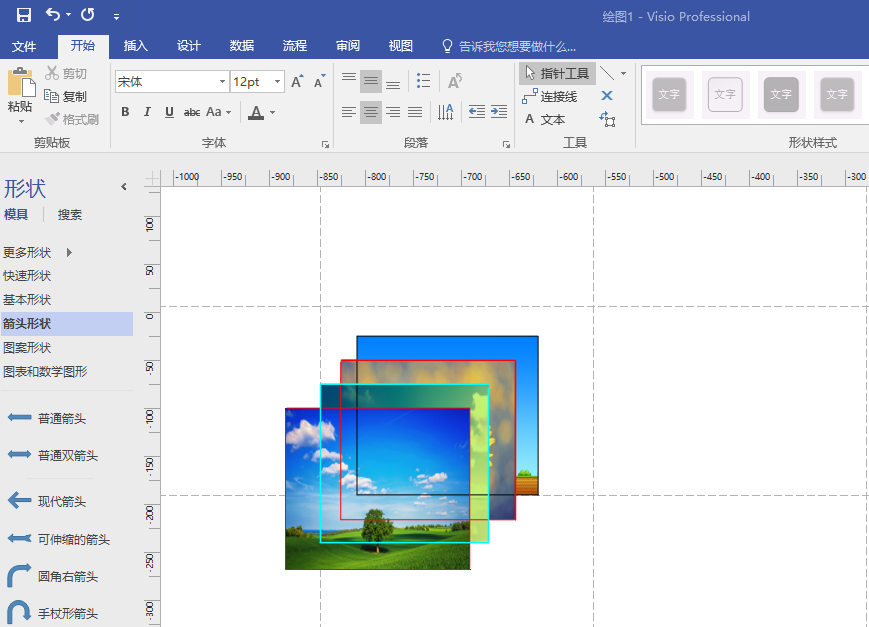Click the 粘贴 paste clipboard icon

[21, 82]
